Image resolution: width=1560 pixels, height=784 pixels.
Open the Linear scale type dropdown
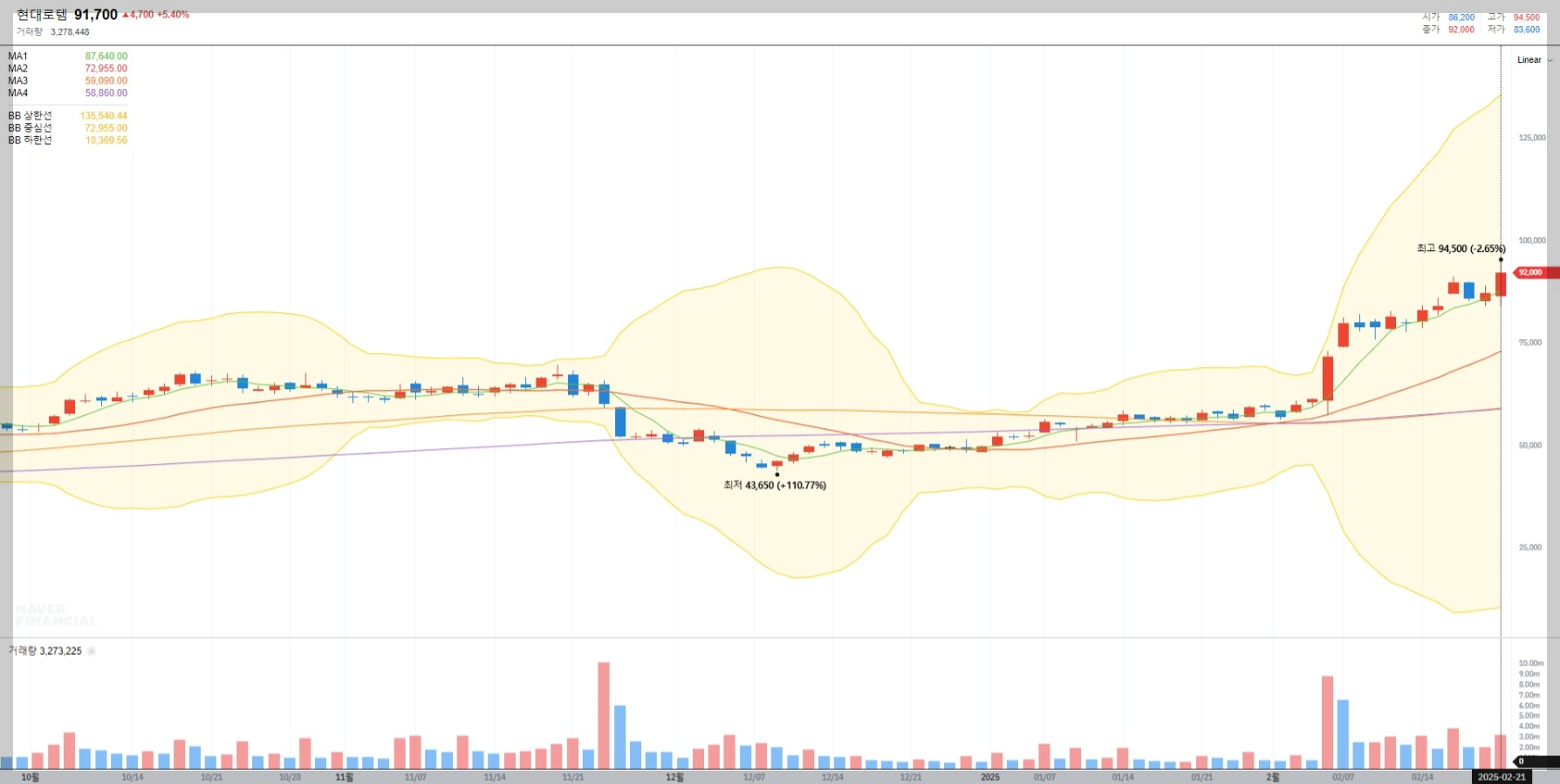pos(1534,60)
